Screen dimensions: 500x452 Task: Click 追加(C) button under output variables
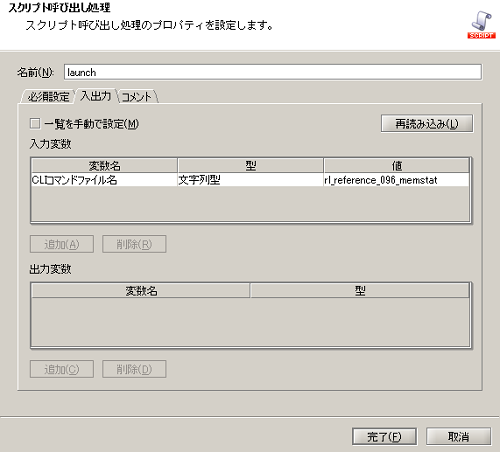pyautogui.click(x=62, y=369)
